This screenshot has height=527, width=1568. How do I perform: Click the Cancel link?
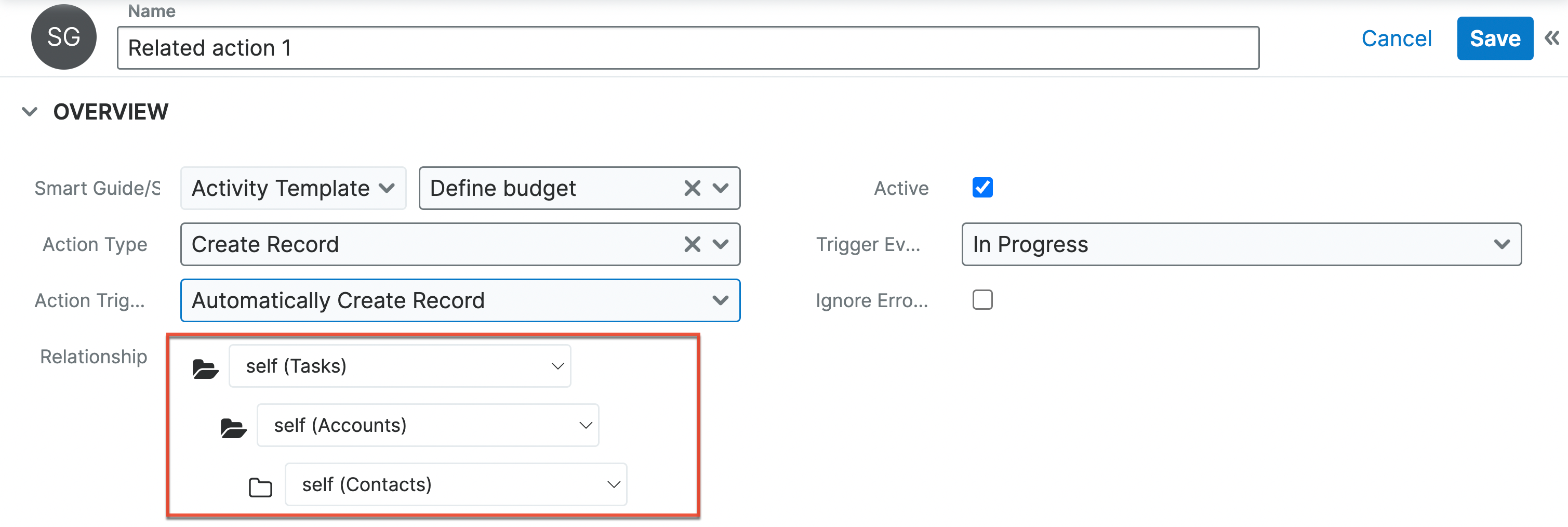(x=1396, y=38)
